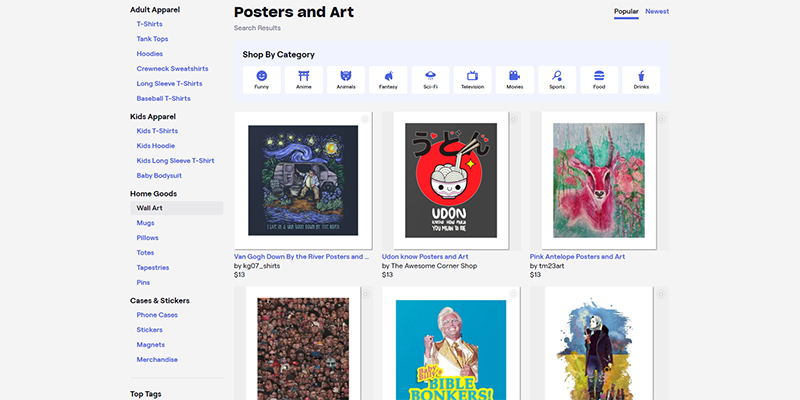Screen dimensions: 800x400
Task: View the Bible Bonkers poster thumbnail
Action: tap(450, 345)
